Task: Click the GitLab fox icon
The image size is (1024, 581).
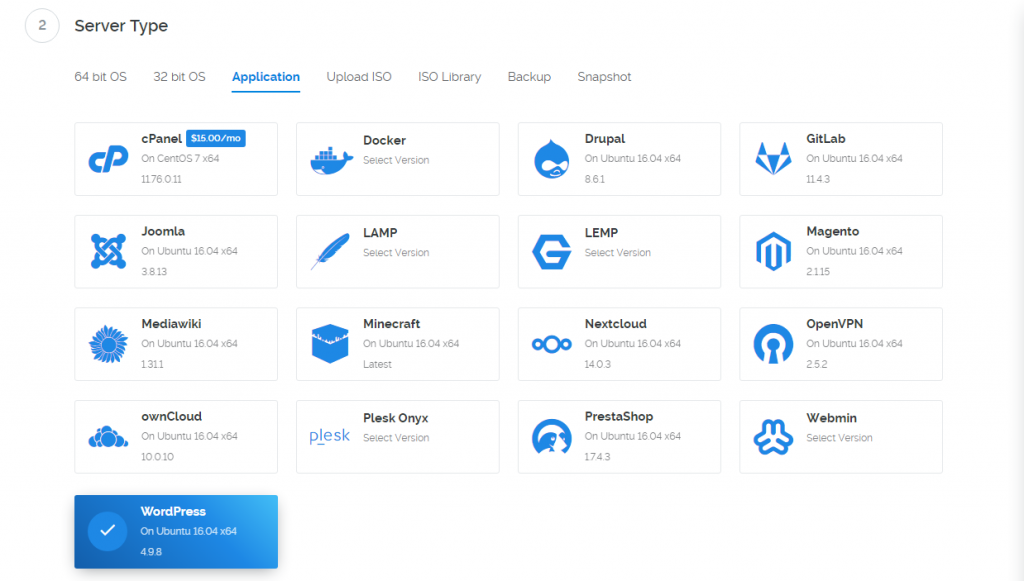Action: click(x=773, y=159)
